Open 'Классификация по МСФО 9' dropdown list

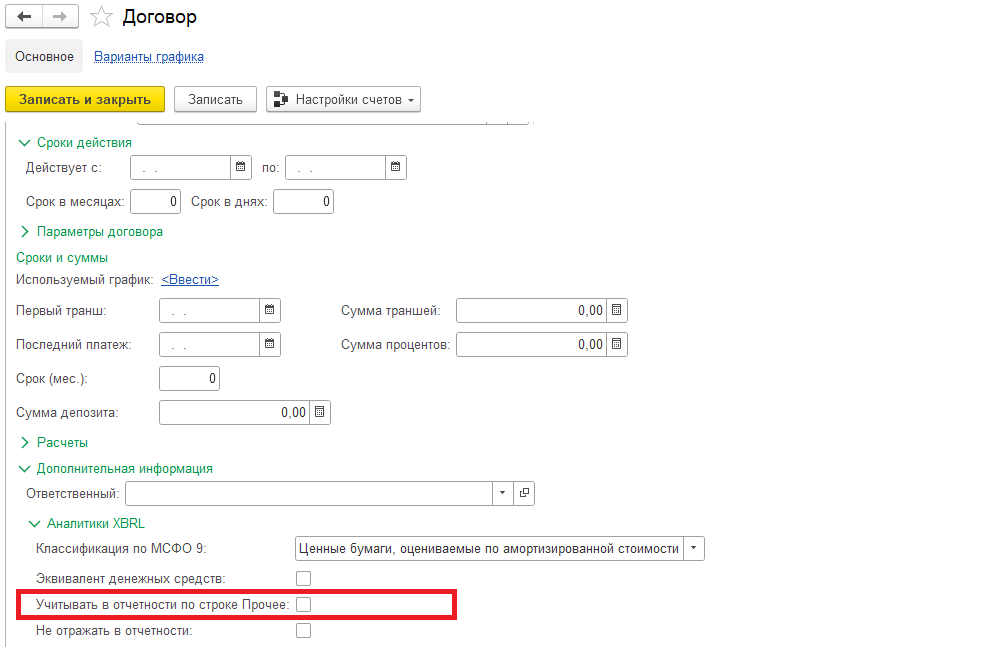695,548
